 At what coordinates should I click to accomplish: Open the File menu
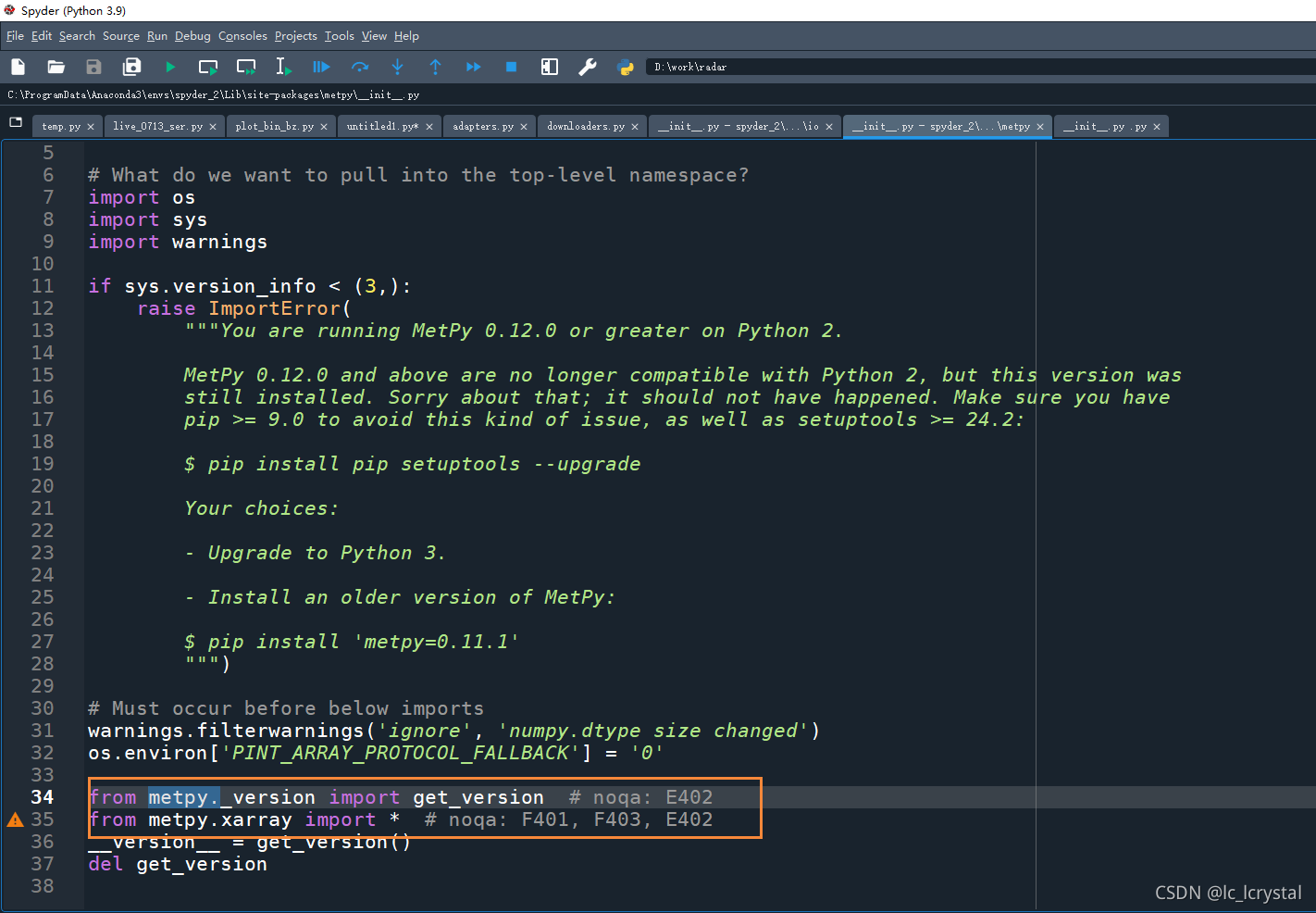point(15,36)
